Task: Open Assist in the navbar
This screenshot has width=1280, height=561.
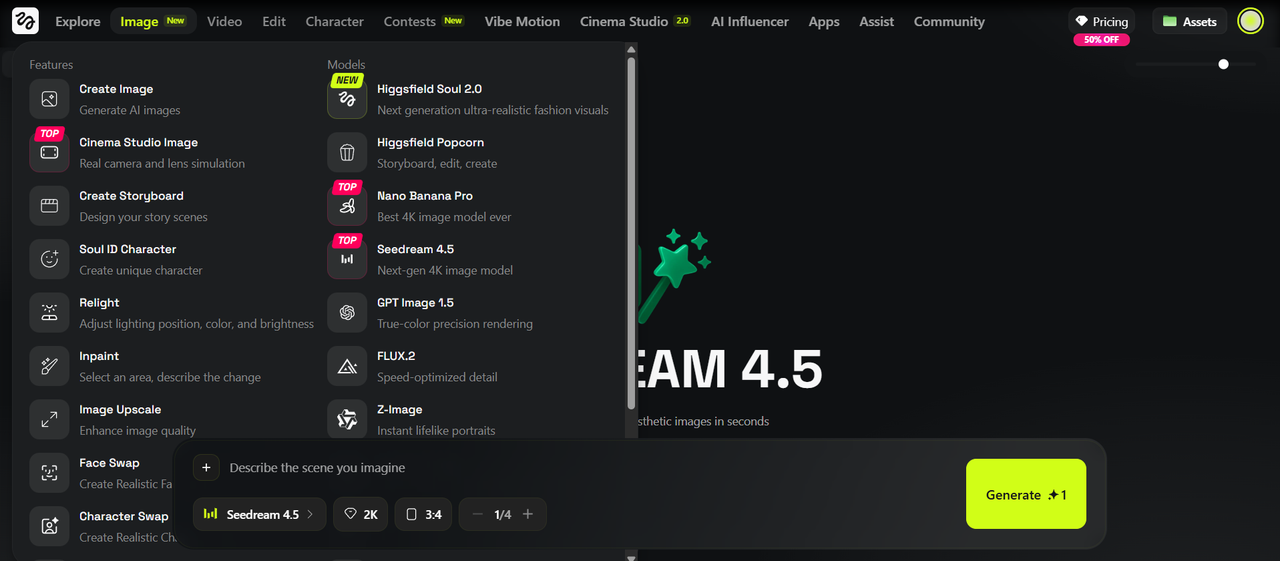Action: coord(877,21)
